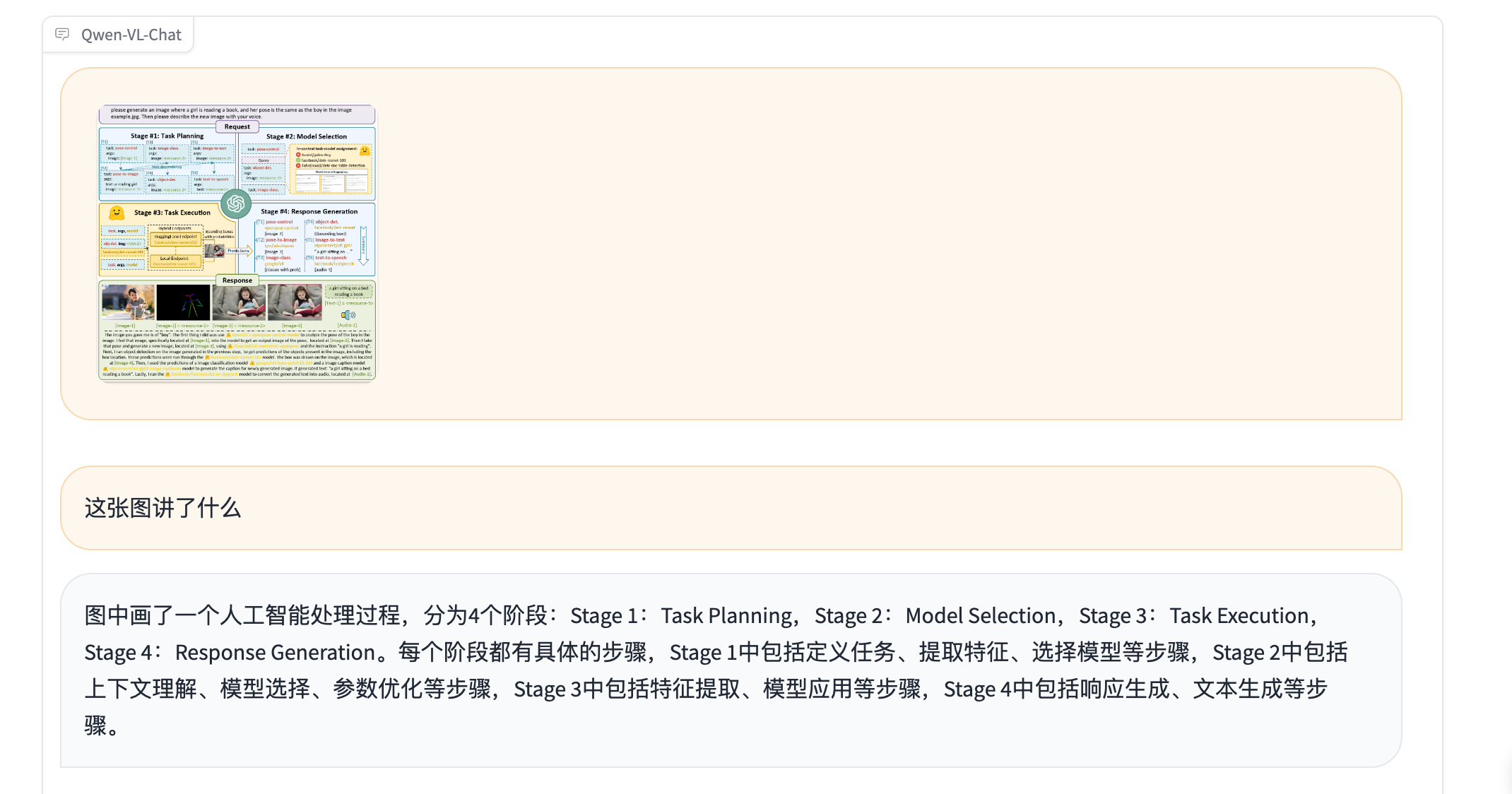Toggle the red X beside hustvl/yolos-tiny
1512x794 pixels.
[299, 154]
